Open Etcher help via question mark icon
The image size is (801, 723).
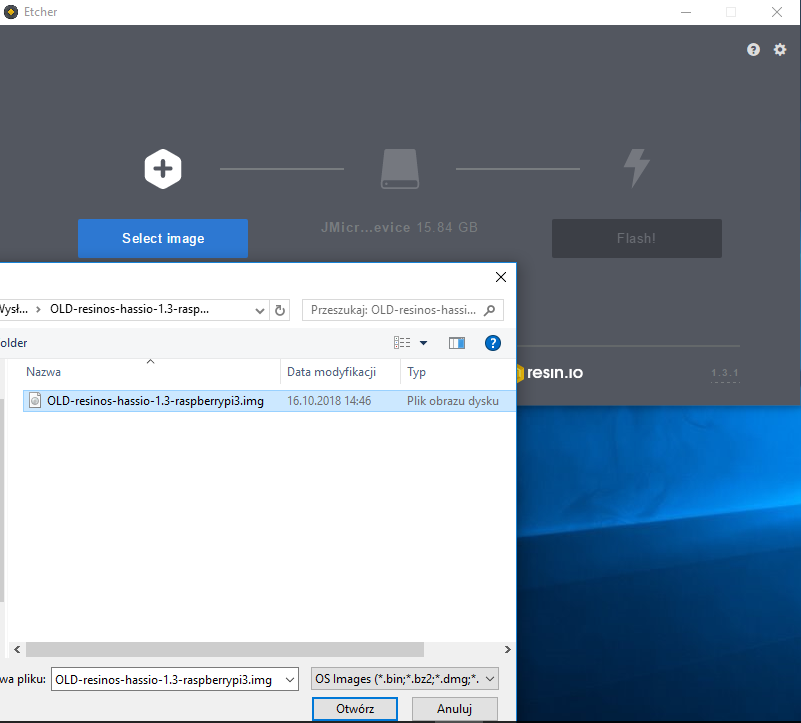(753, 50)
